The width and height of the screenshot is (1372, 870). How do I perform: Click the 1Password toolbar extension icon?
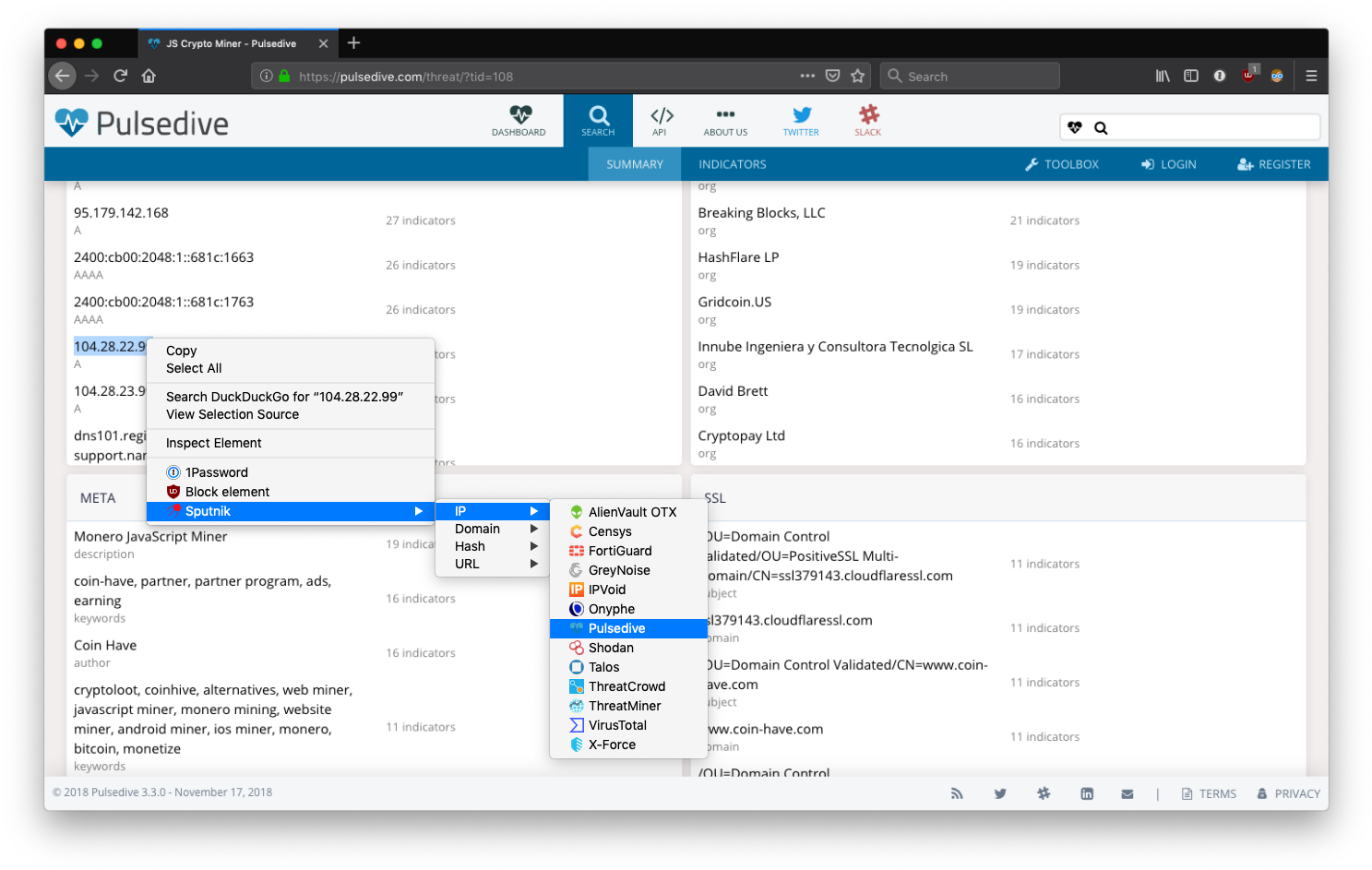(x=1220, y=76)
